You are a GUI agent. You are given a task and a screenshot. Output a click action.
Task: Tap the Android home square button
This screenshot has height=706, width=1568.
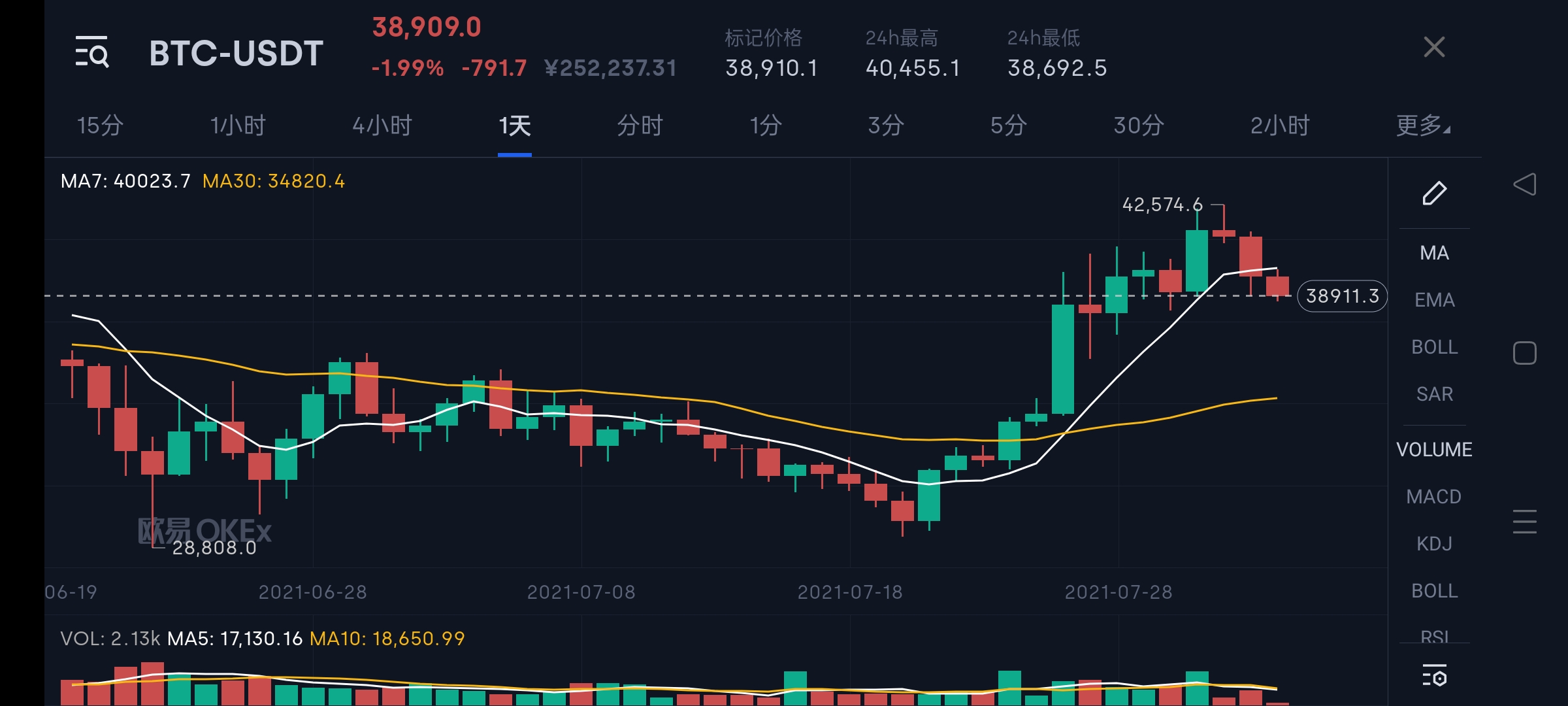[x=1524, y=353]
